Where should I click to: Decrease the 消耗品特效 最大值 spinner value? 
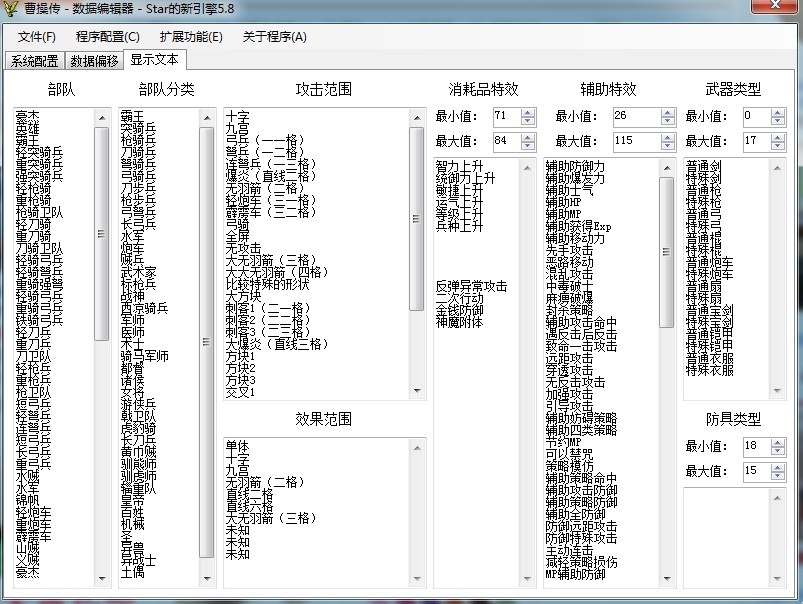point(528,146)
